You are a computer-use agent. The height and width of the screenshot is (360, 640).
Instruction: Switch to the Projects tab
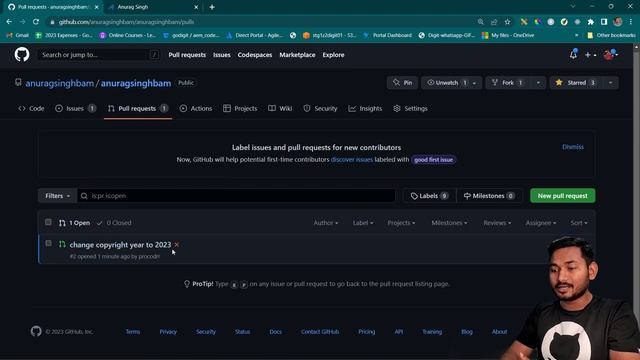(240, 108)
